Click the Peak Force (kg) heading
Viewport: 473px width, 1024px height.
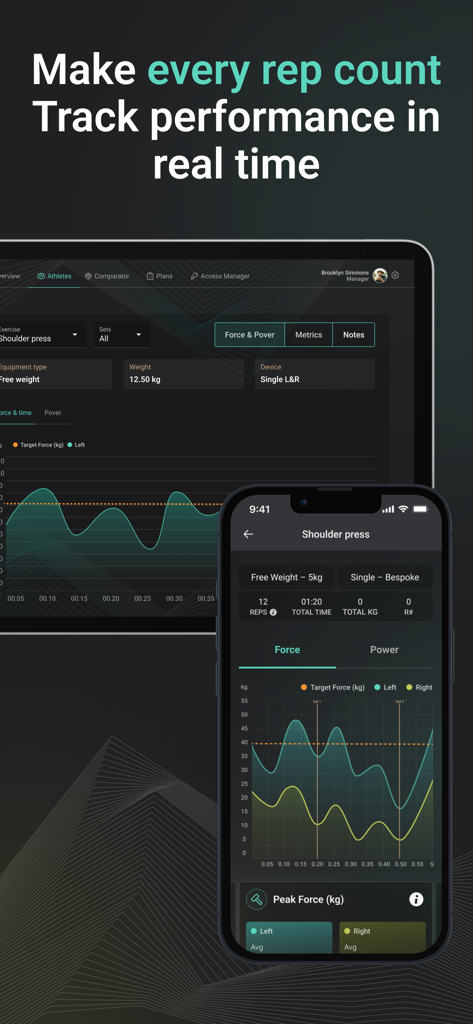(308, 899)
